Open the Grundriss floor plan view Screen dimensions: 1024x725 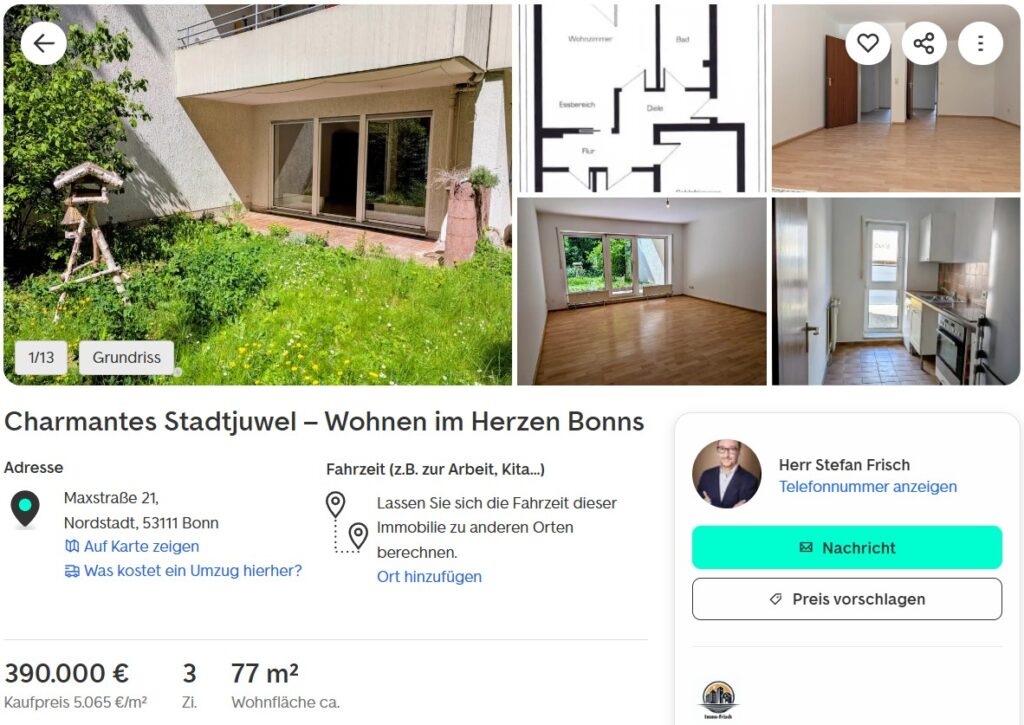(127, 357)
